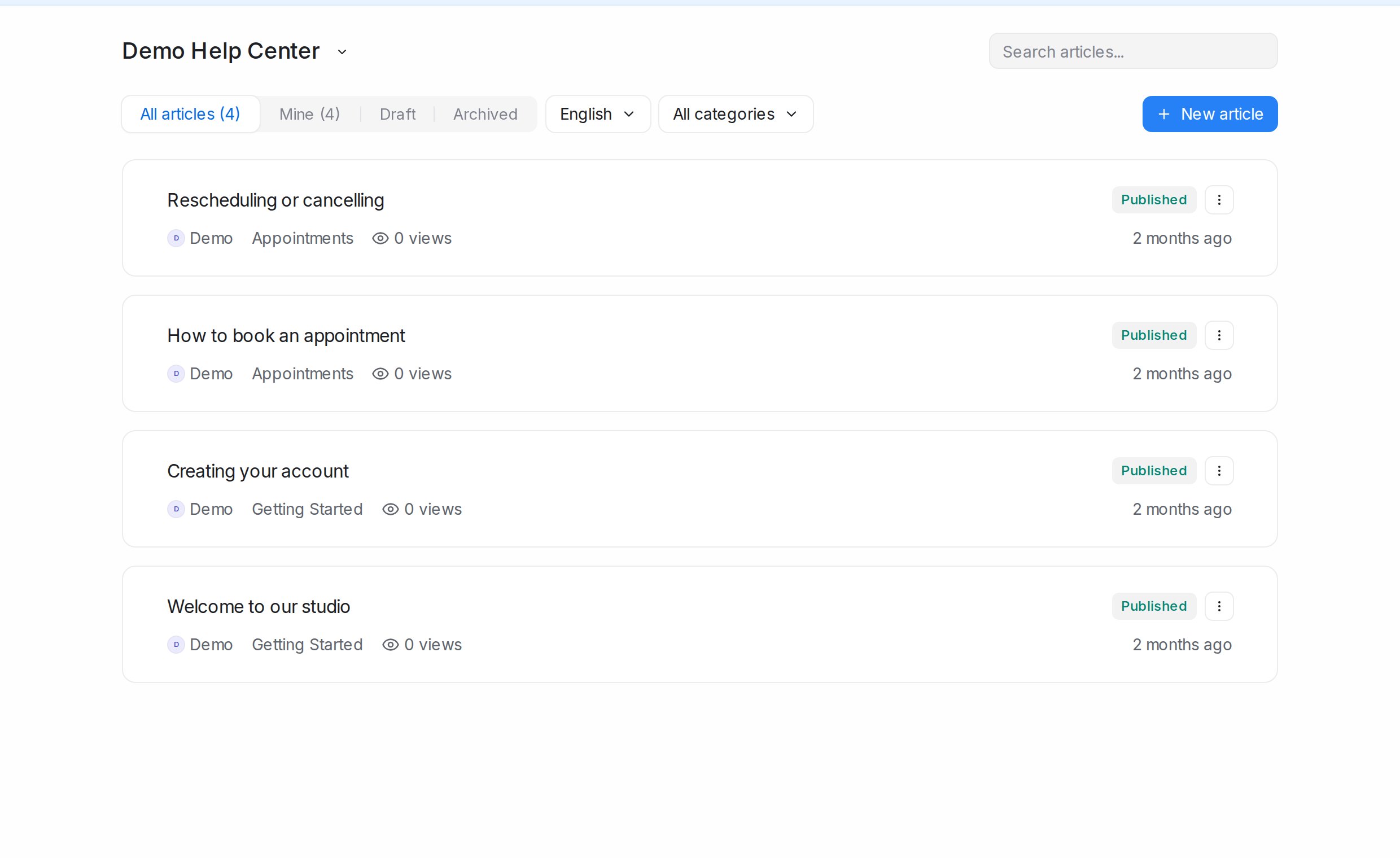Open options menu for How to book an appointment
The width and height of the screenshot is (1400, 858).
tap(1219, 335)
